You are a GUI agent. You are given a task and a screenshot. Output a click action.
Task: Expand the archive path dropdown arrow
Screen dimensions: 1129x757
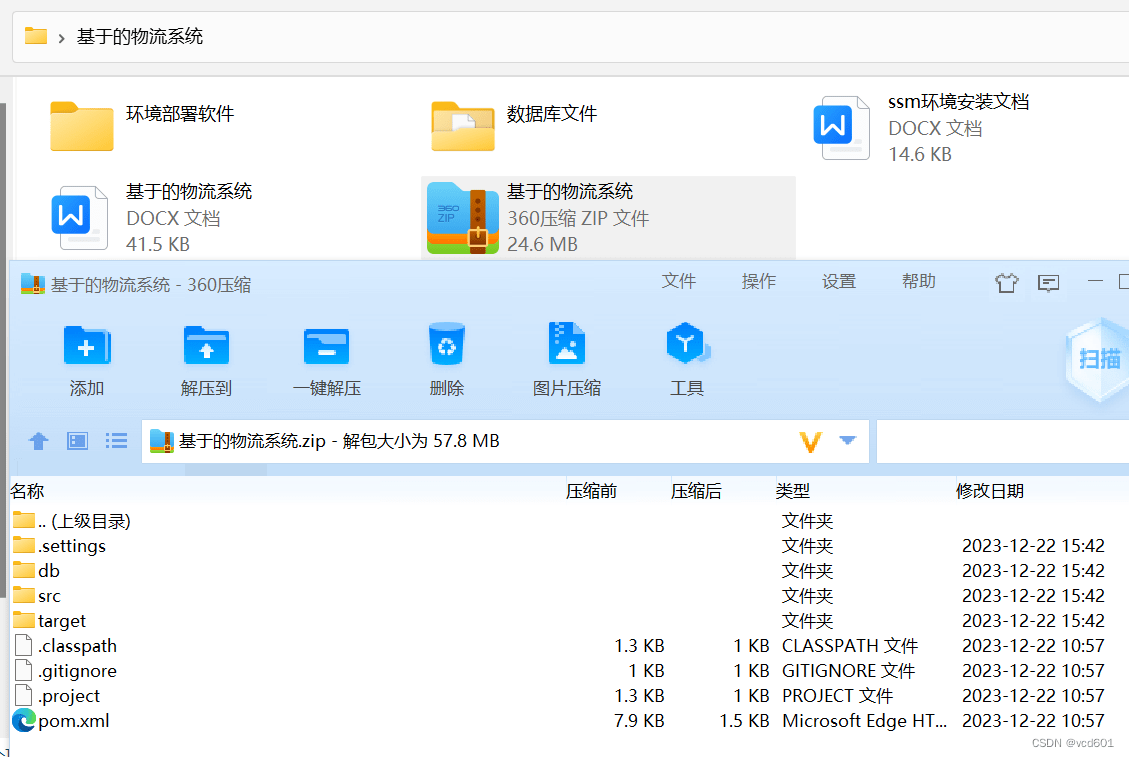point(847,440)
